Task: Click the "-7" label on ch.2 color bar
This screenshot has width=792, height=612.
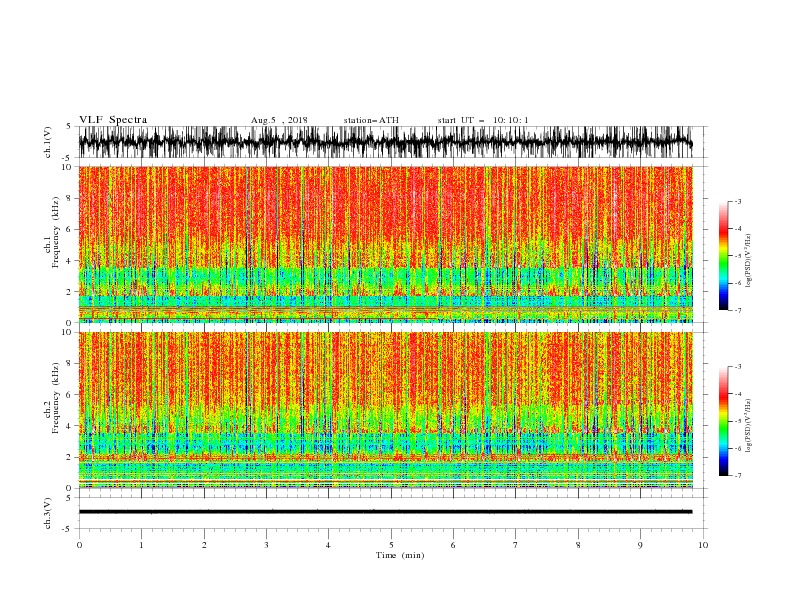Action: coord(737,475)
